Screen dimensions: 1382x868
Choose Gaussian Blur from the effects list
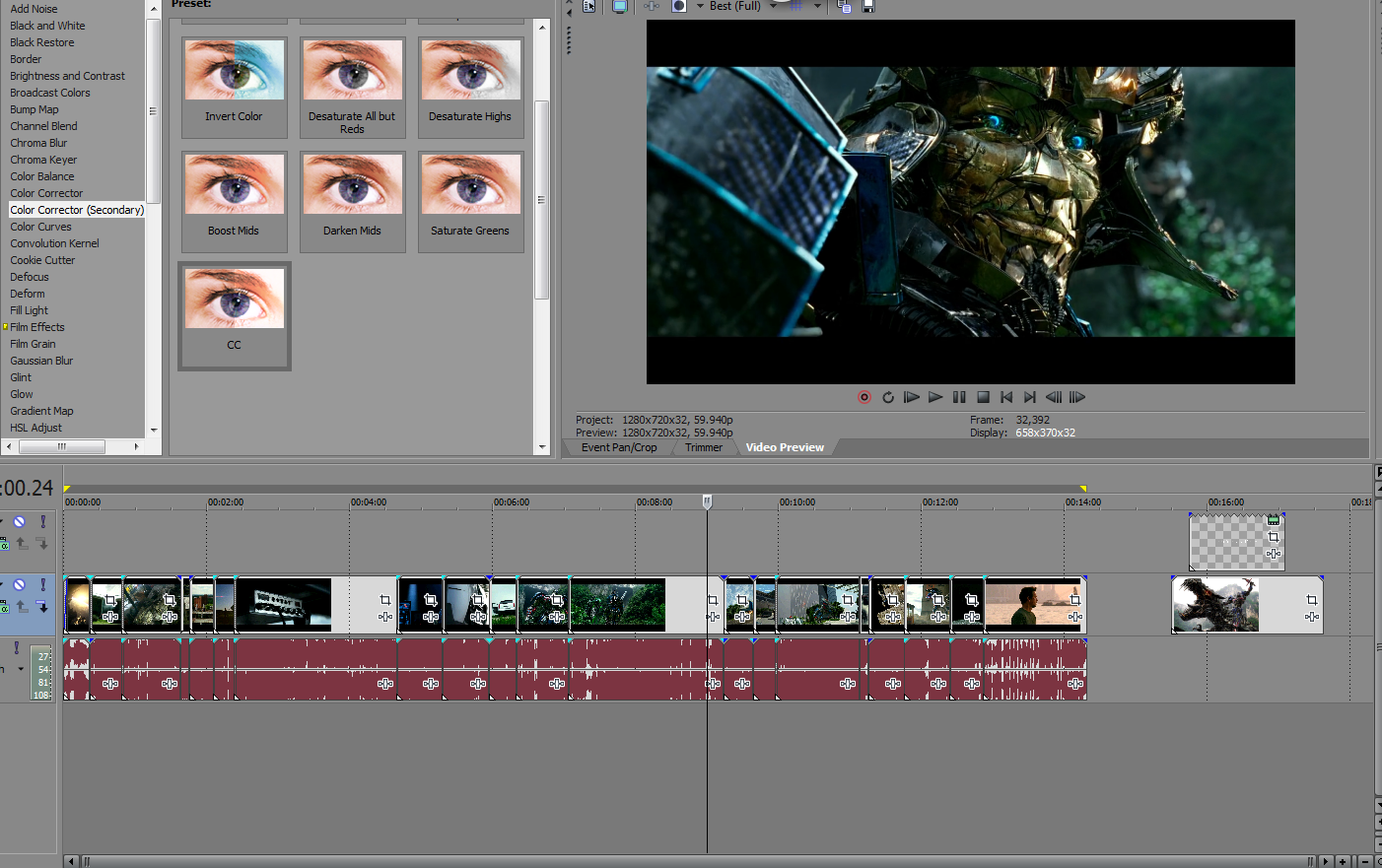41,361
